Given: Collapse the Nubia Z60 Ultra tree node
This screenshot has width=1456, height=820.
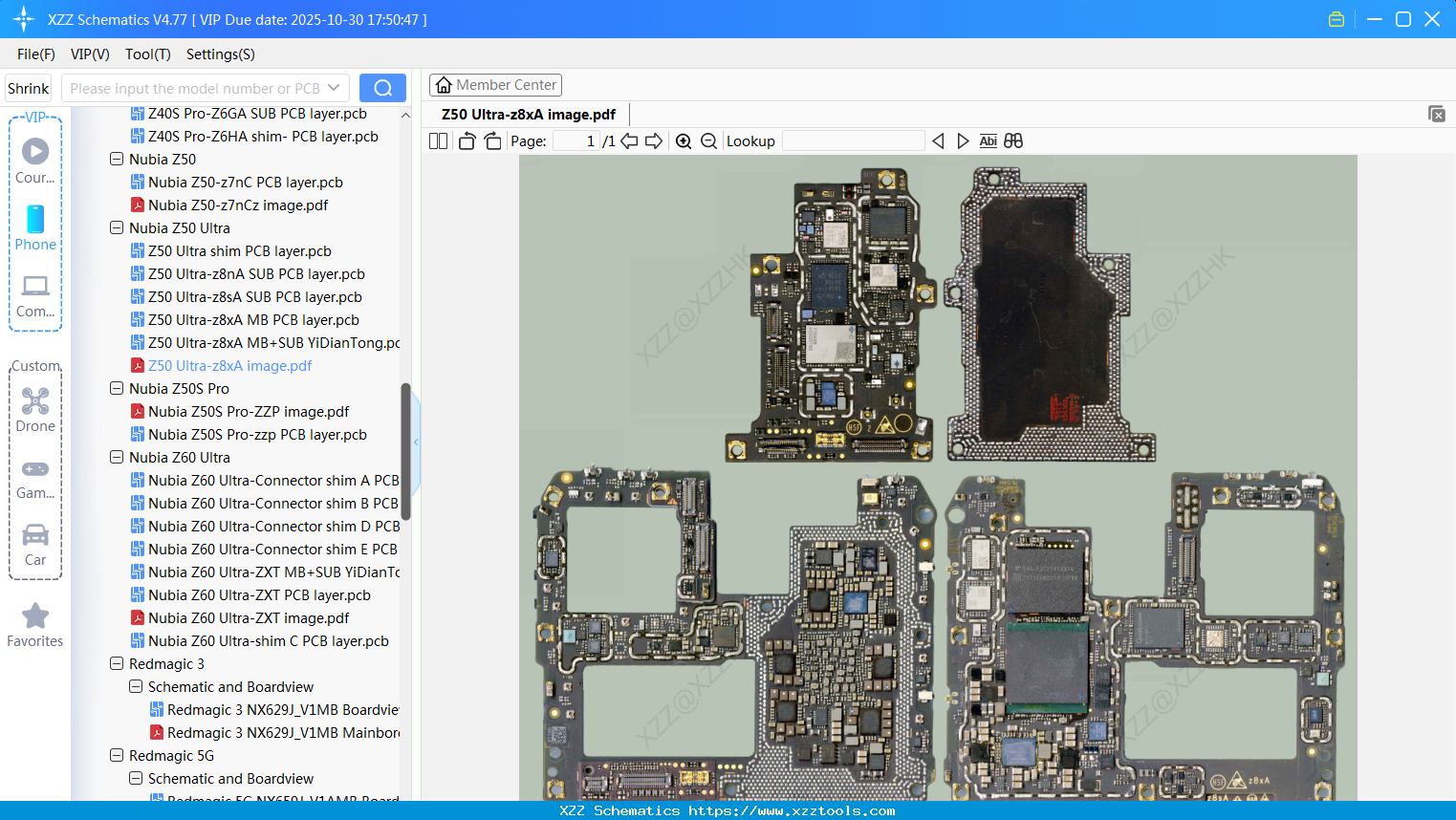Looking at the screenshot, I should pos(117,458).
